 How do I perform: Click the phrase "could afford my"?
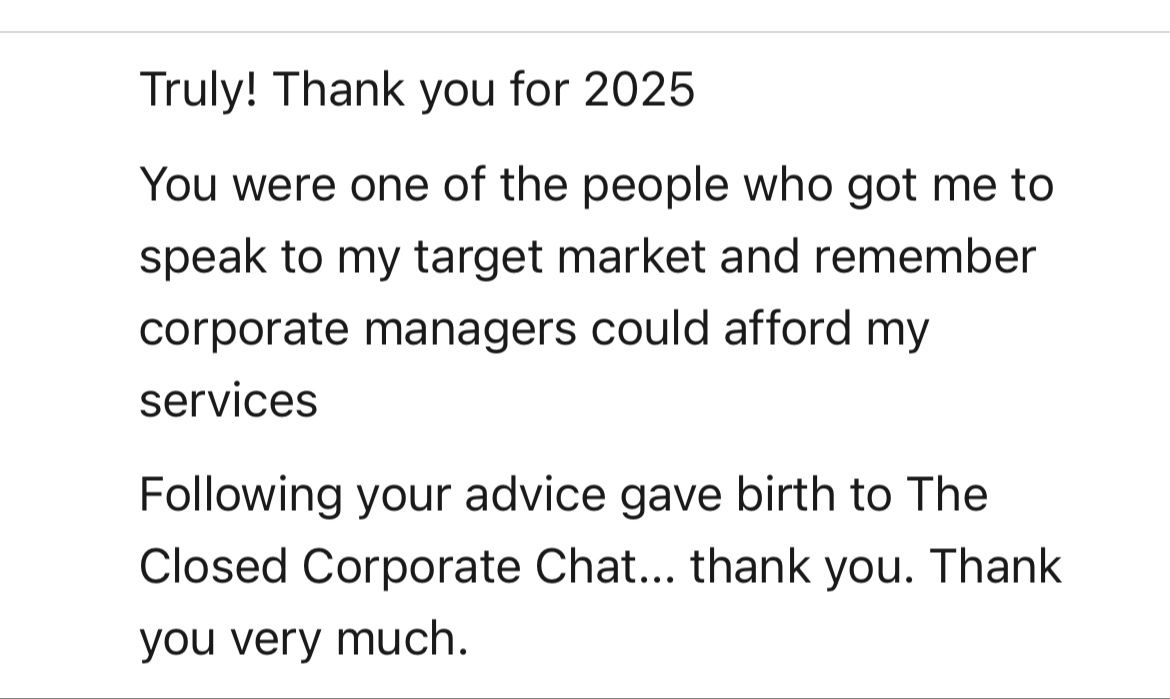tap(760, 330)
